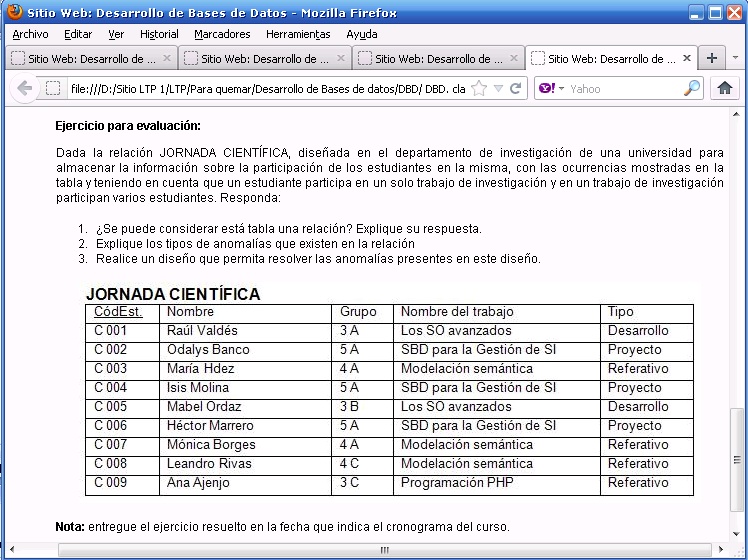The height and width of the screenshot is (560, 748).
Task: Click the bookmark star in the address bar
Action: 479,89
